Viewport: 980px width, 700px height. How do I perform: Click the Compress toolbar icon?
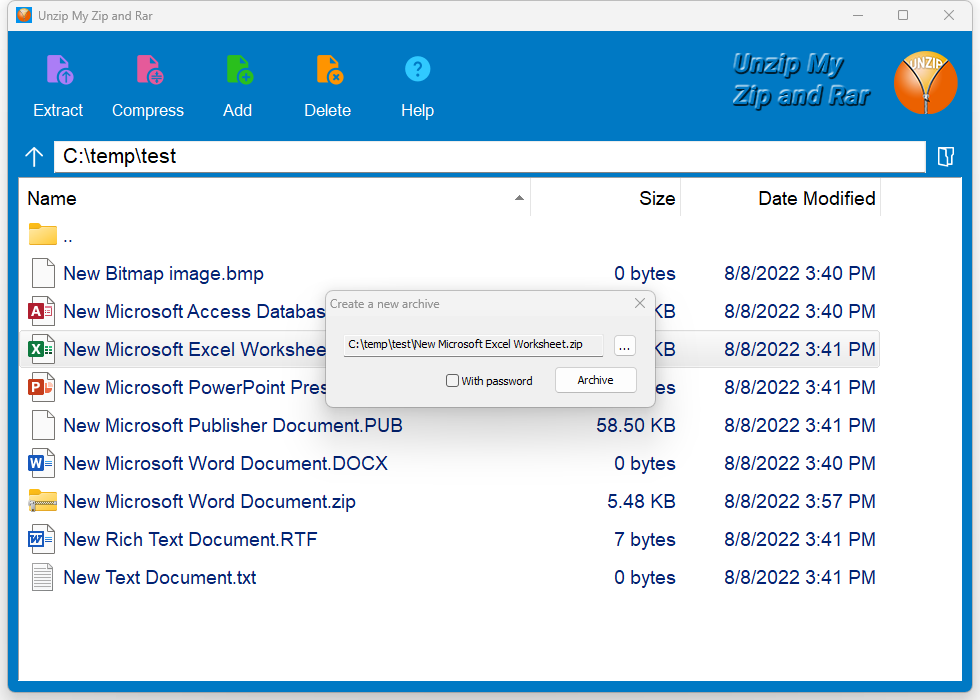click(149, 69)
